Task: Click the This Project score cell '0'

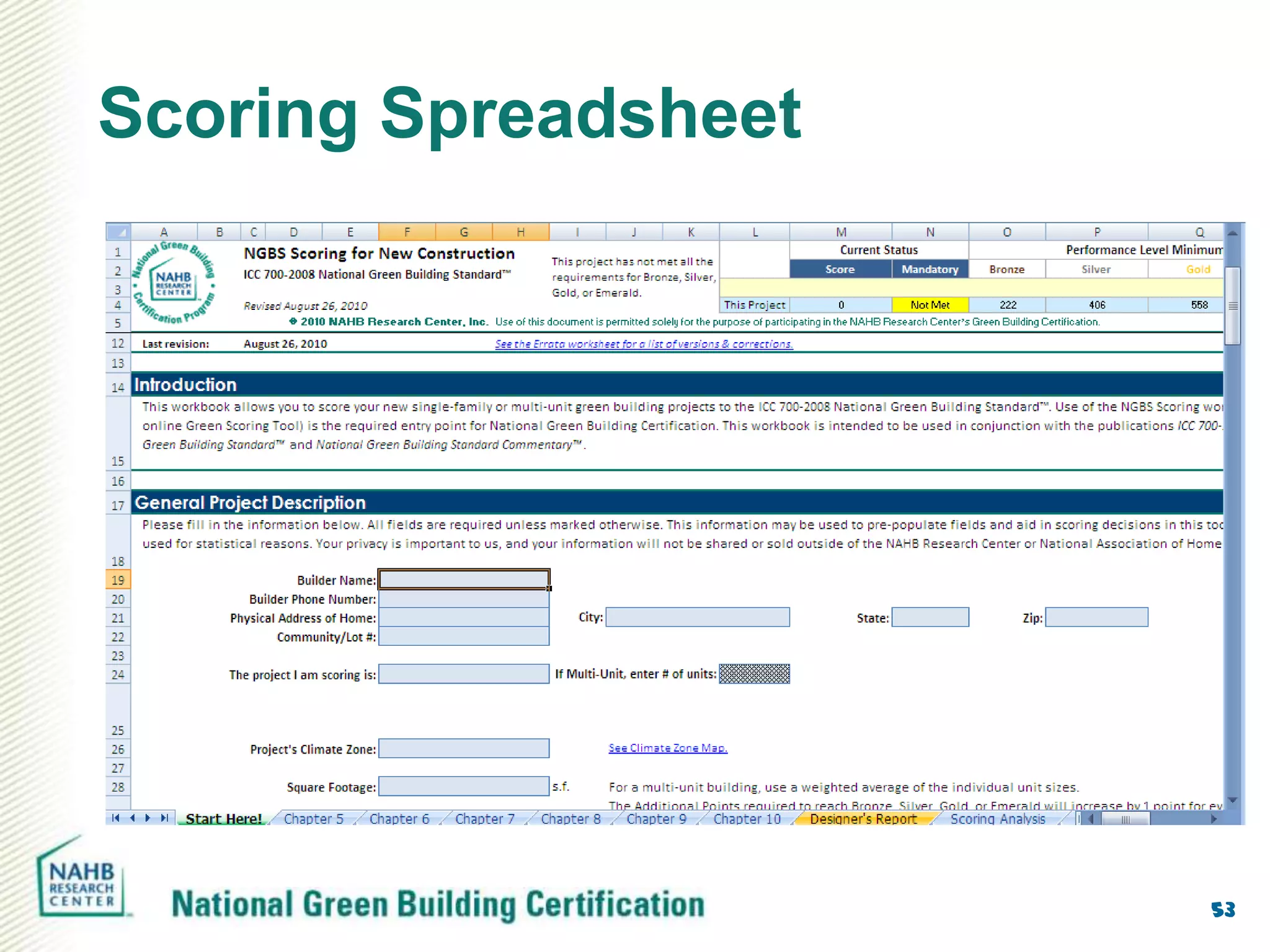Action: 841,305
